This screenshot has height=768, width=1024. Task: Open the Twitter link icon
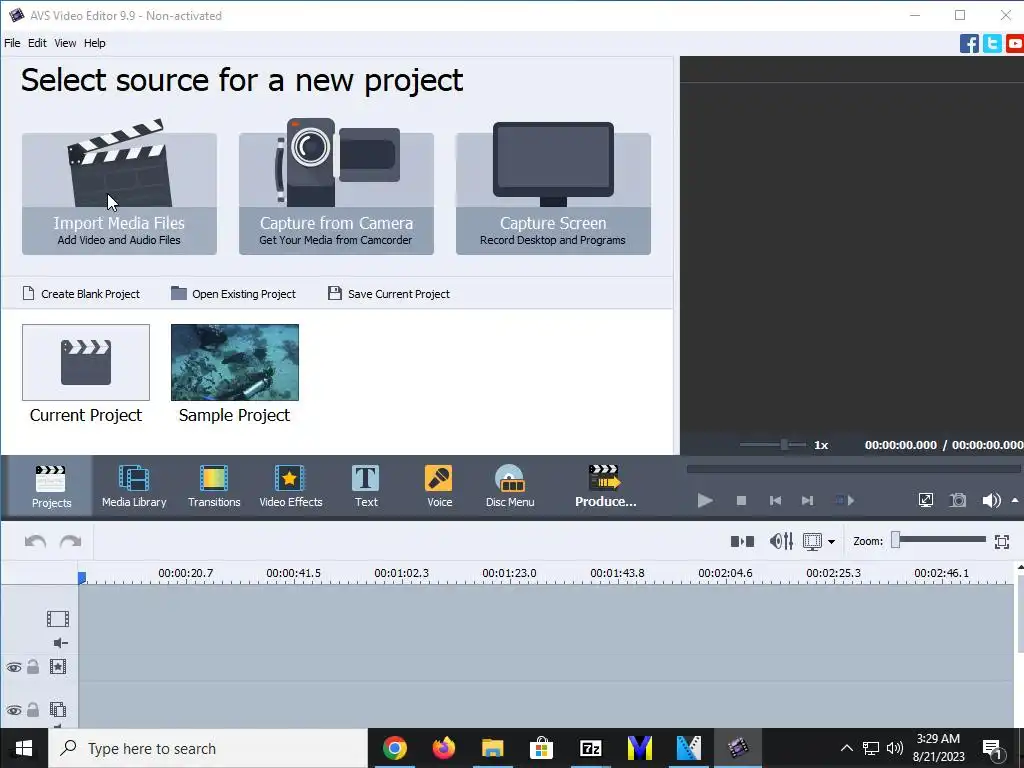[x=992, y=44]
